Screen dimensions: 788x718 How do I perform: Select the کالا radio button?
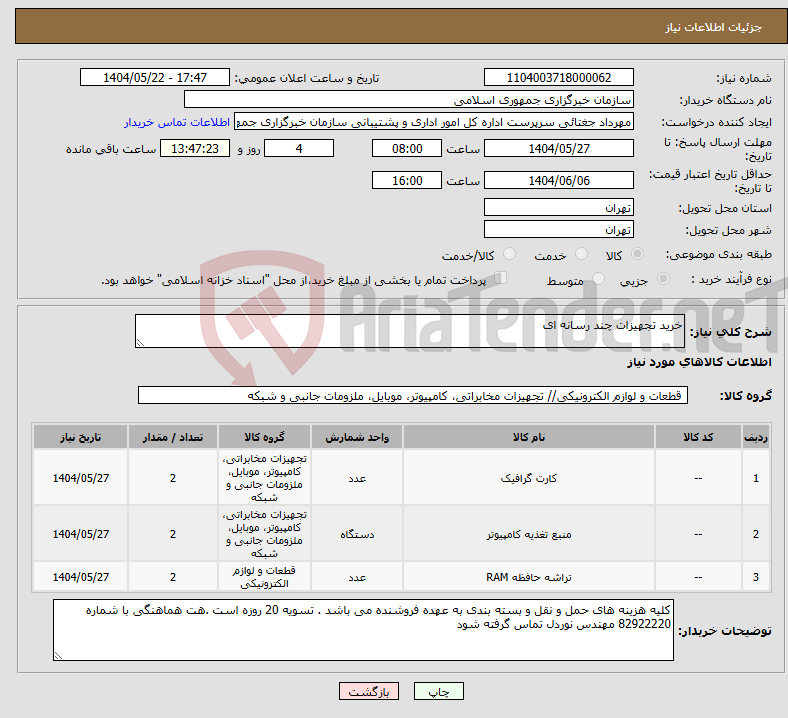click(637, 254)
